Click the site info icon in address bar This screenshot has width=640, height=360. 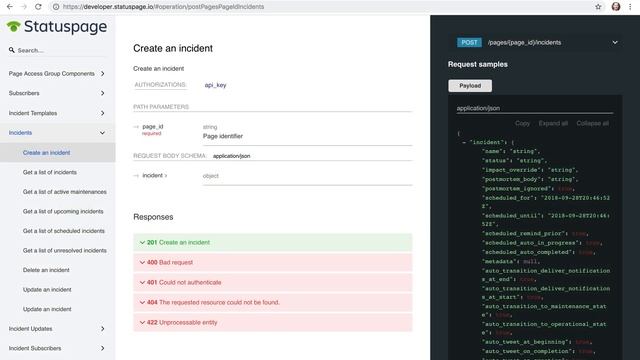(56, 7)
